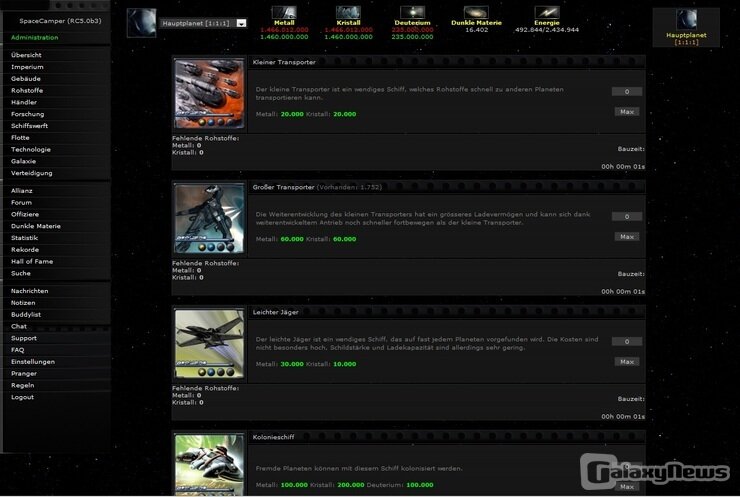
Task: Click Dunkle Materie value 16.402
Action: (476, 30)
